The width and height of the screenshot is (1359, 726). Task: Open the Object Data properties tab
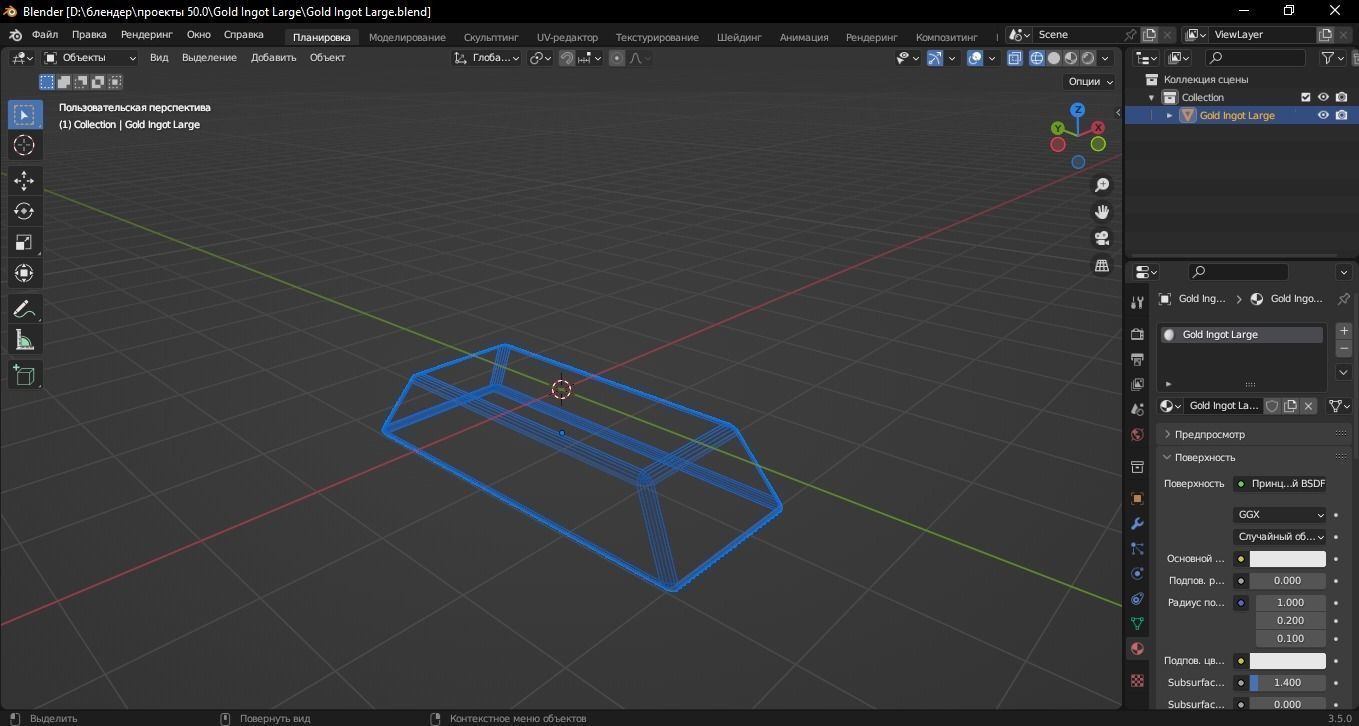tap(1137, 624)
